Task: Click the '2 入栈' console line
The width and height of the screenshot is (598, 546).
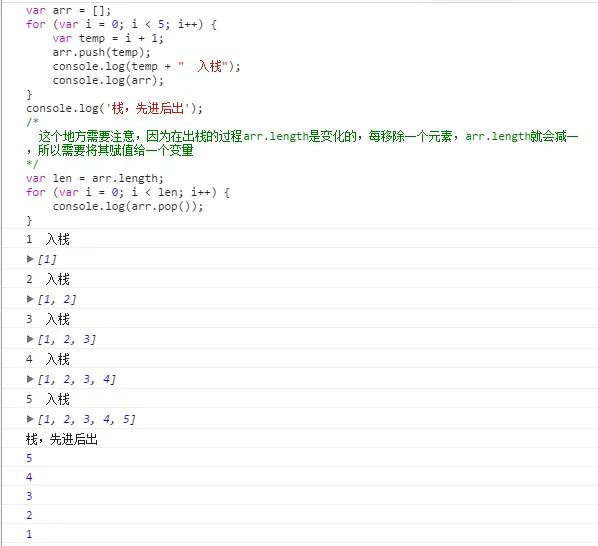Action: pyautogui.click(x=48, y=279)
